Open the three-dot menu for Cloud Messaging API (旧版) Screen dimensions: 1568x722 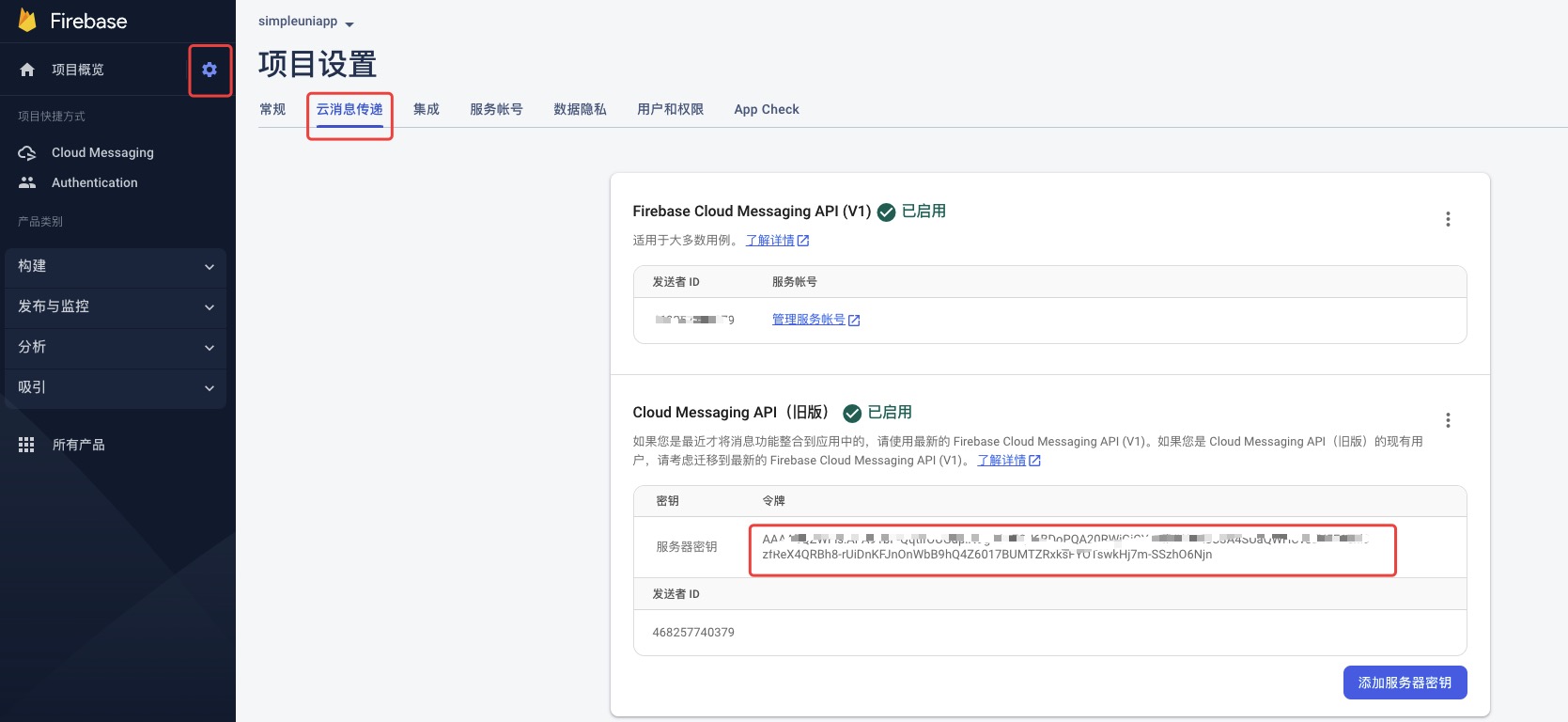click(1448, 420)
